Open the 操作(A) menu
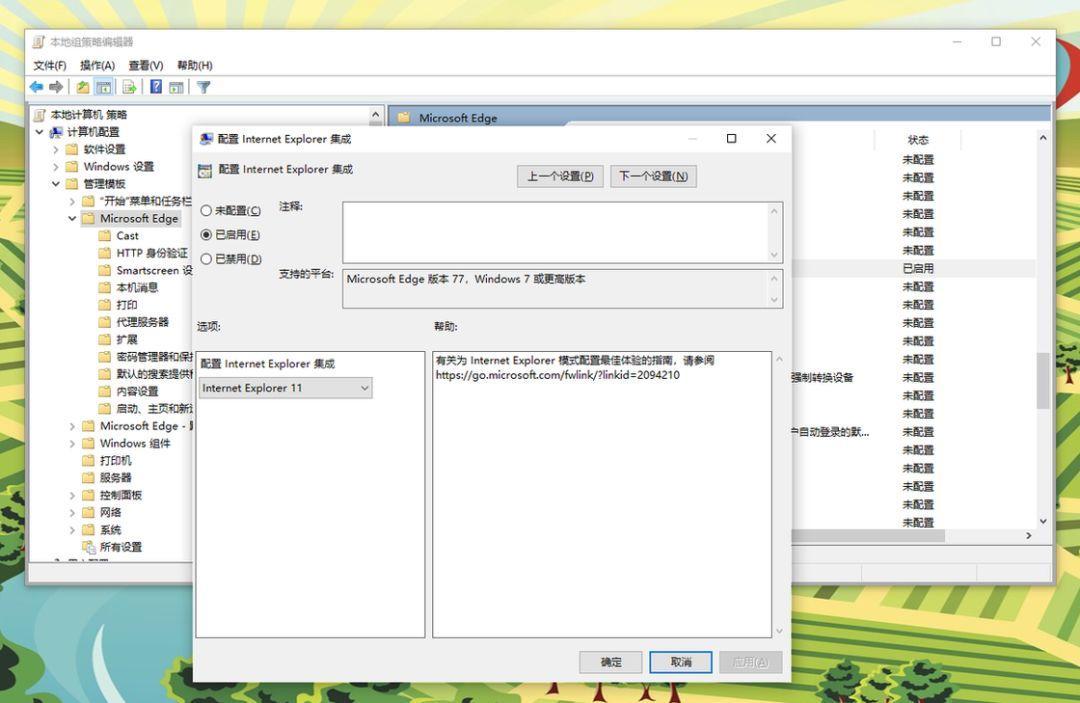Viewport: 1080px width, 703px height. pos(97,65)
